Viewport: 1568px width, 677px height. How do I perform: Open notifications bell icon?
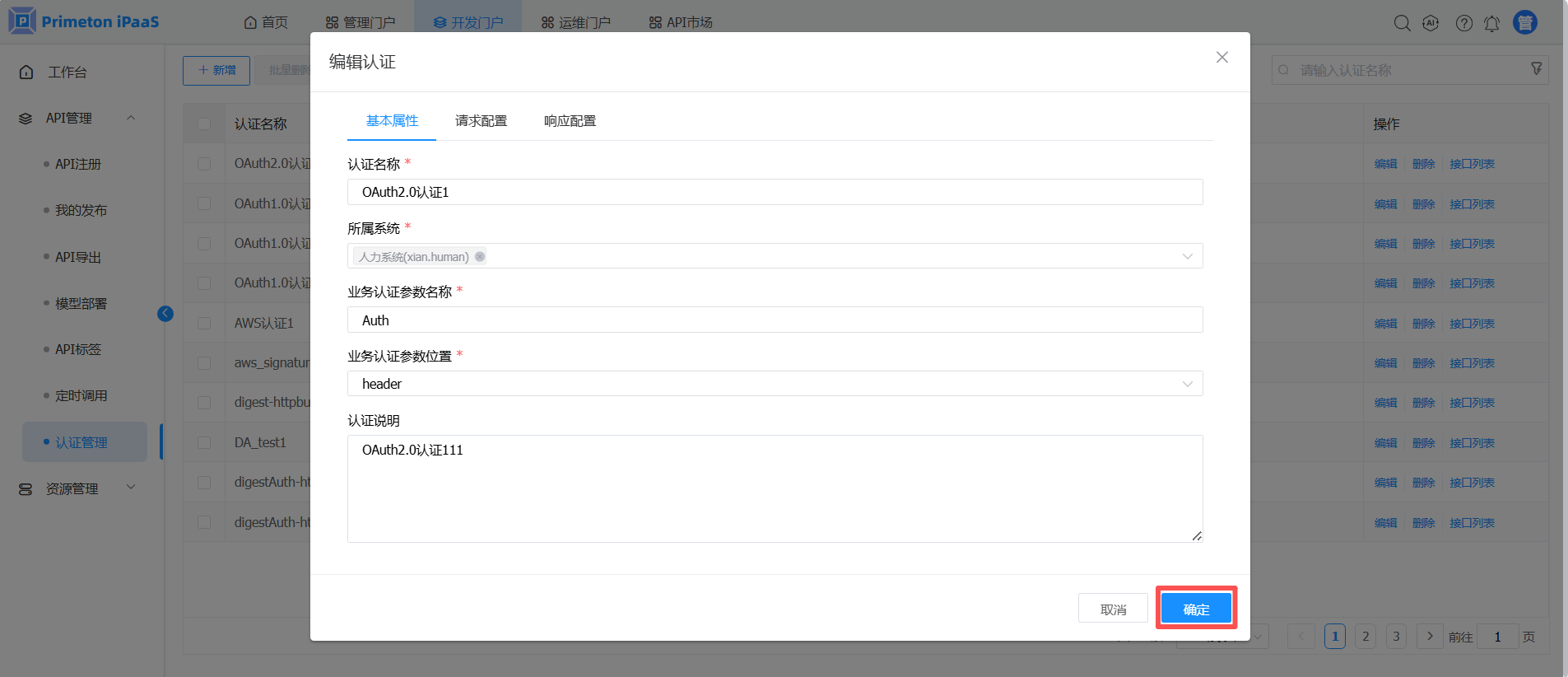coord(1491,23)
